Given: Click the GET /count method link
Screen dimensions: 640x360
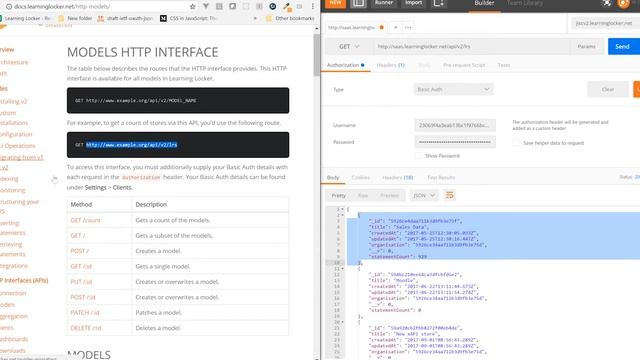Looking at the screenshot, I should coord(85,220).
